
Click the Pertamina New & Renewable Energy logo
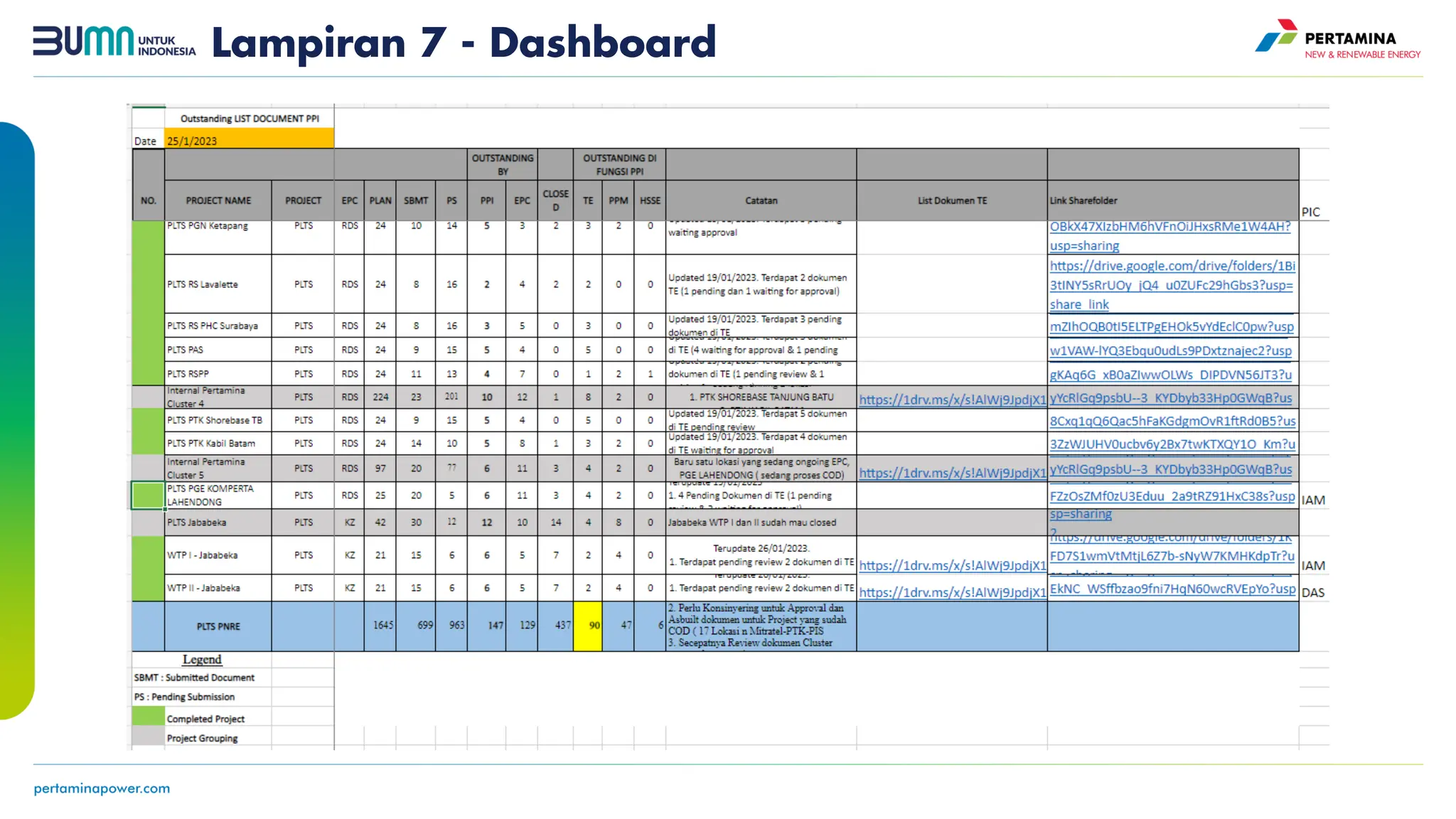point(1337,41)
